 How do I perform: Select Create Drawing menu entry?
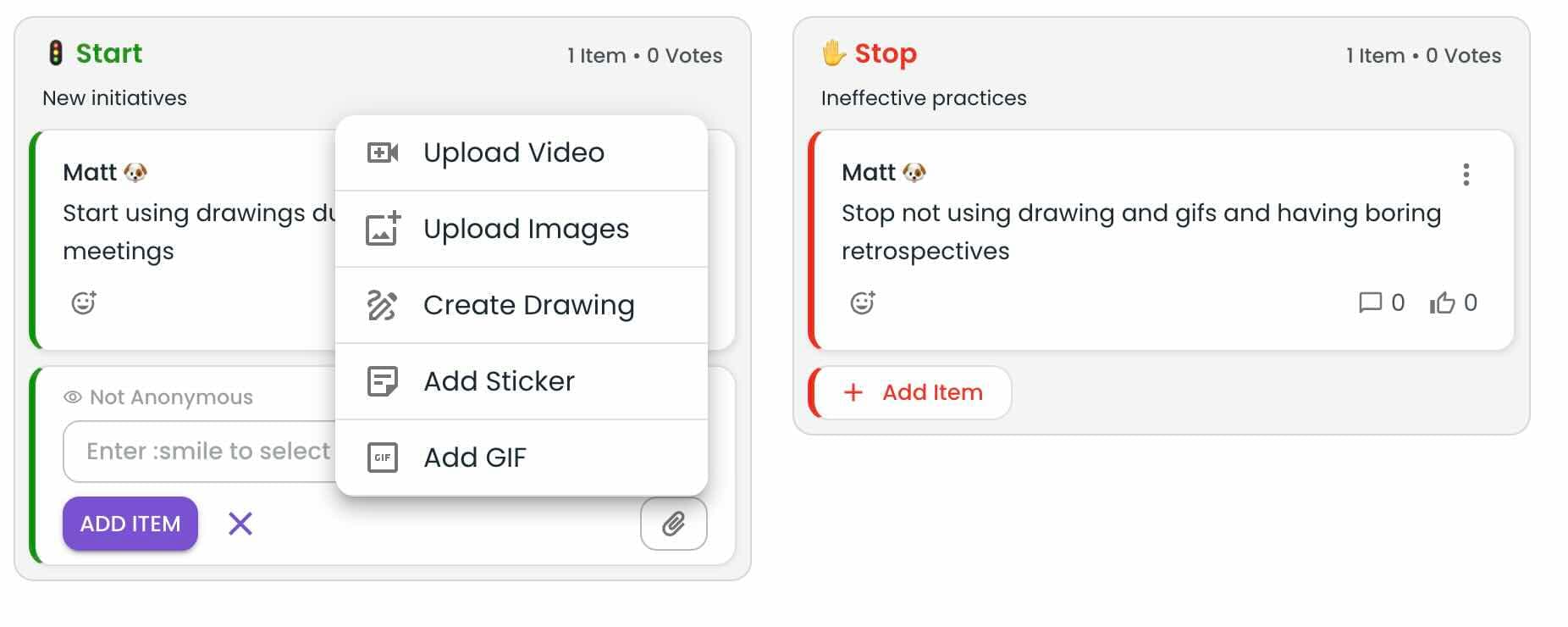528,305
